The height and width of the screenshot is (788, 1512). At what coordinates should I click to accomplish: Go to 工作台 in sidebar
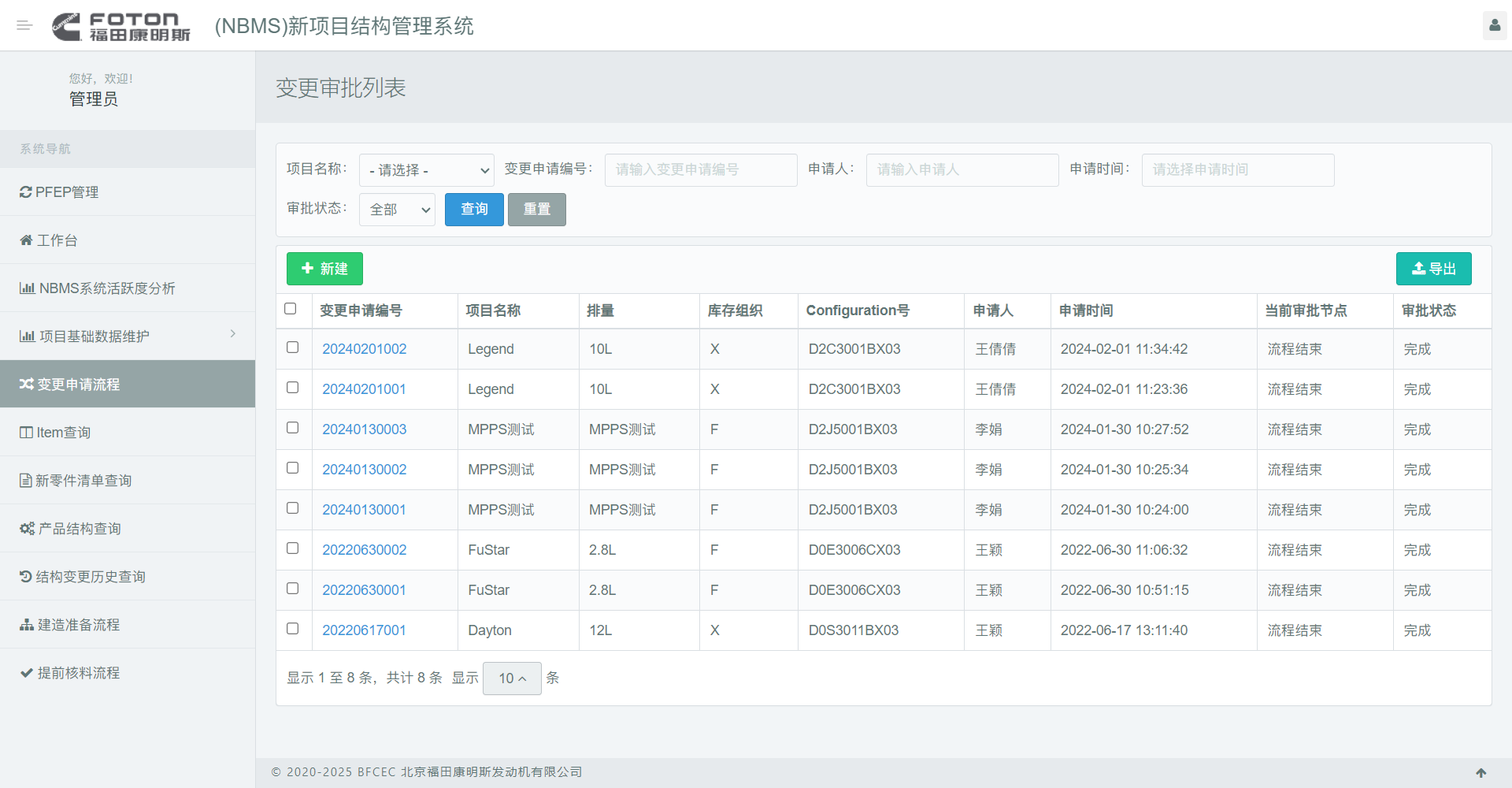128,240
